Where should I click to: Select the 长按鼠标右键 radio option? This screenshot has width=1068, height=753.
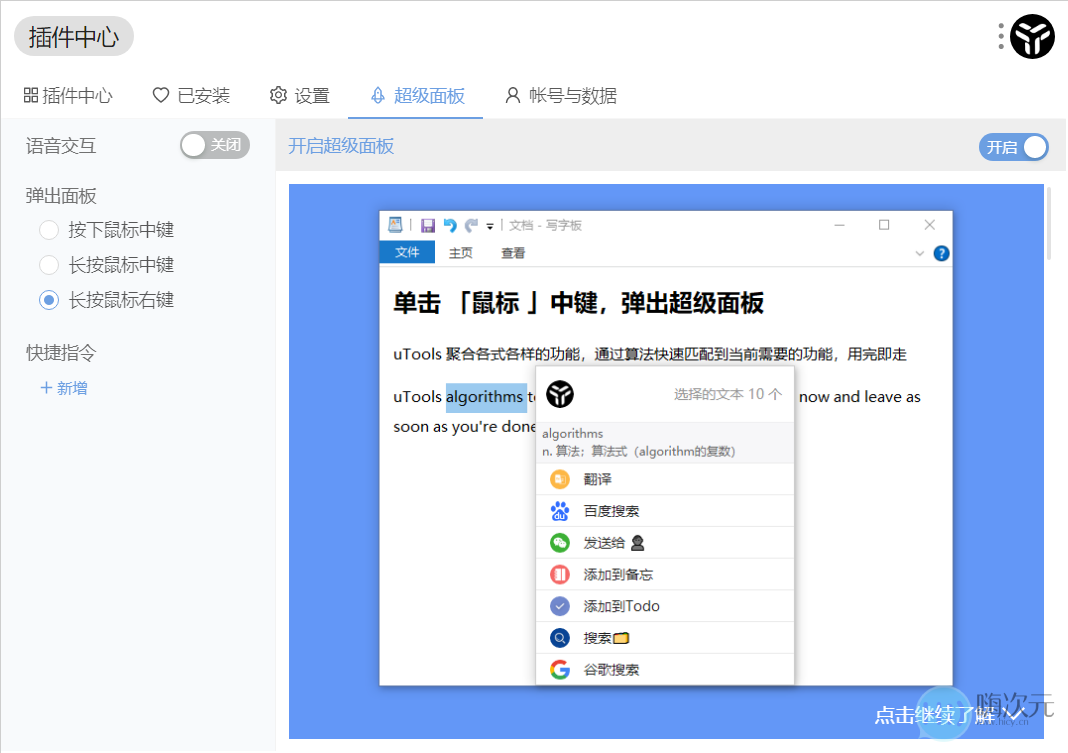click(48, 300)
